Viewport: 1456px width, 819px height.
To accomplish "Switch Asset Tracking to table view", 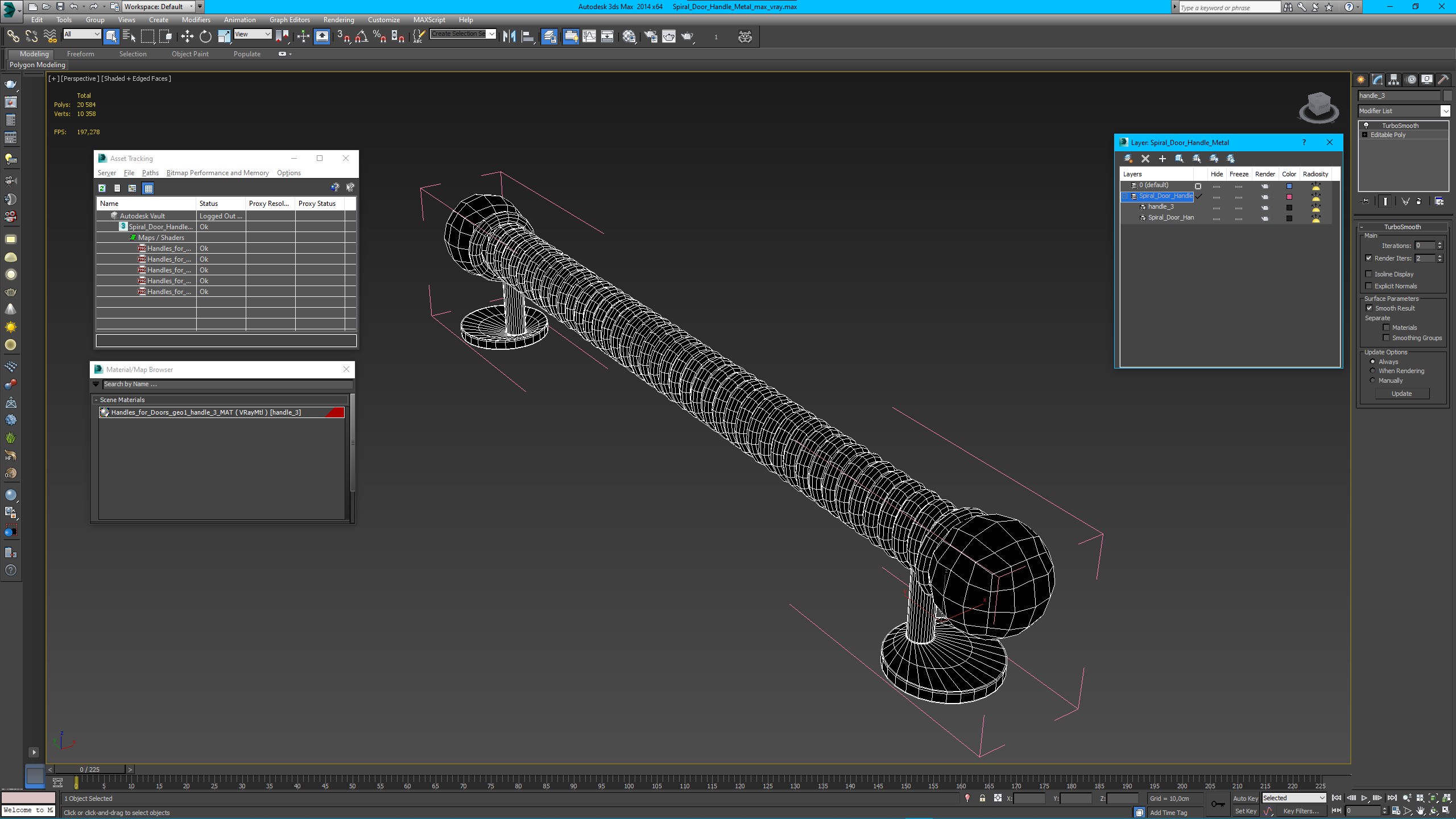I will [148, 188].
